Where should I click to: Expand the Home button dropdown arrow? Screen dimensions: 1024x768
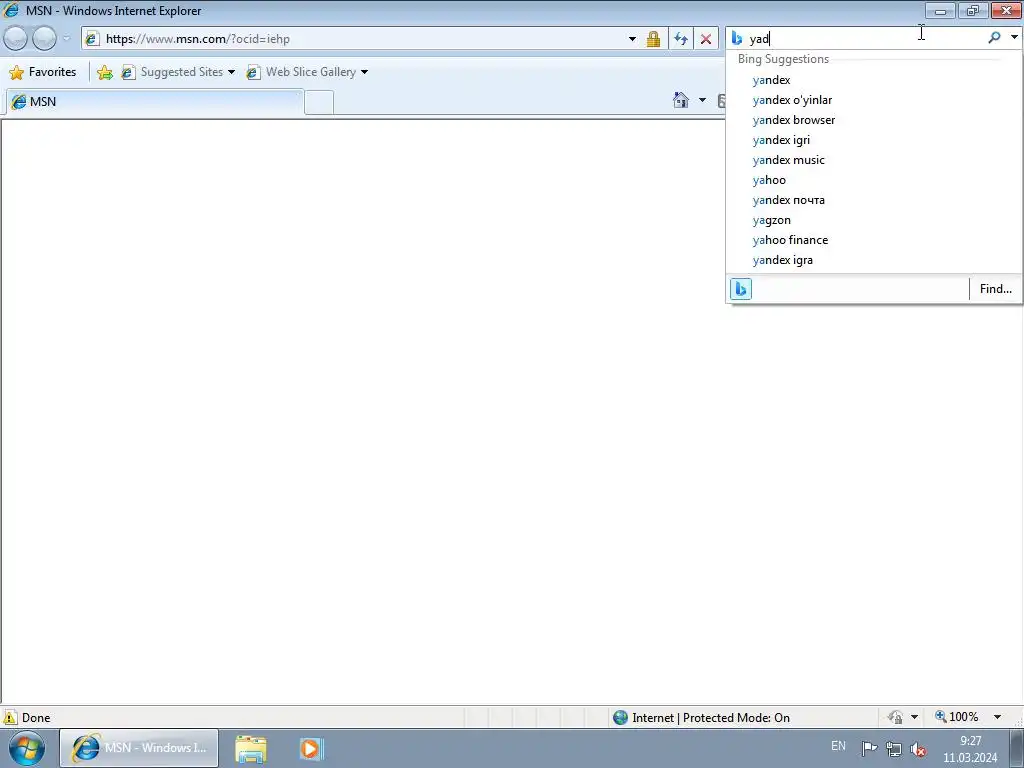pos(702,100)
